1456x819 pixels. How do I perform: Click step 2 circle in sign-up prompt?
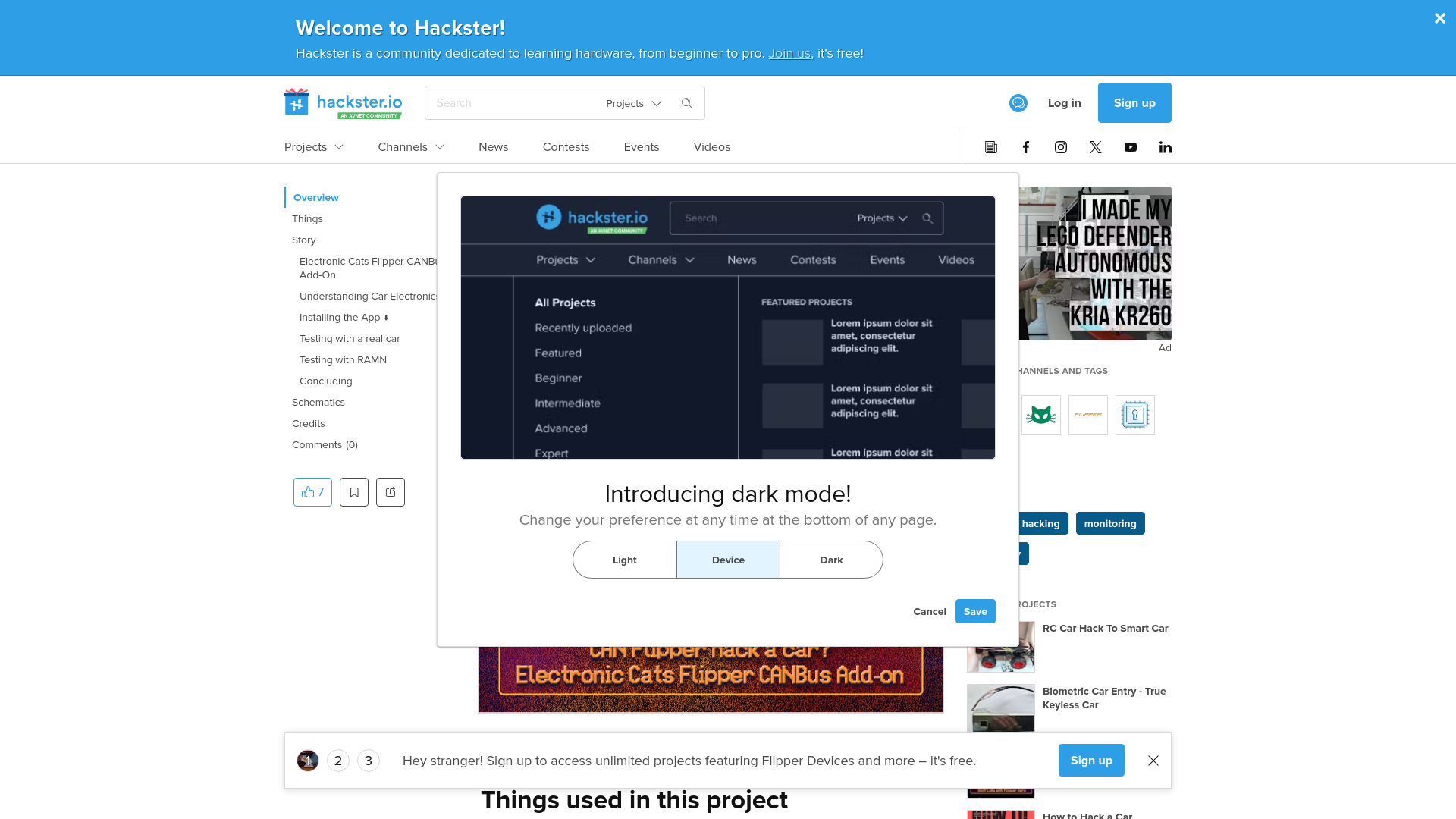[338, 761]
